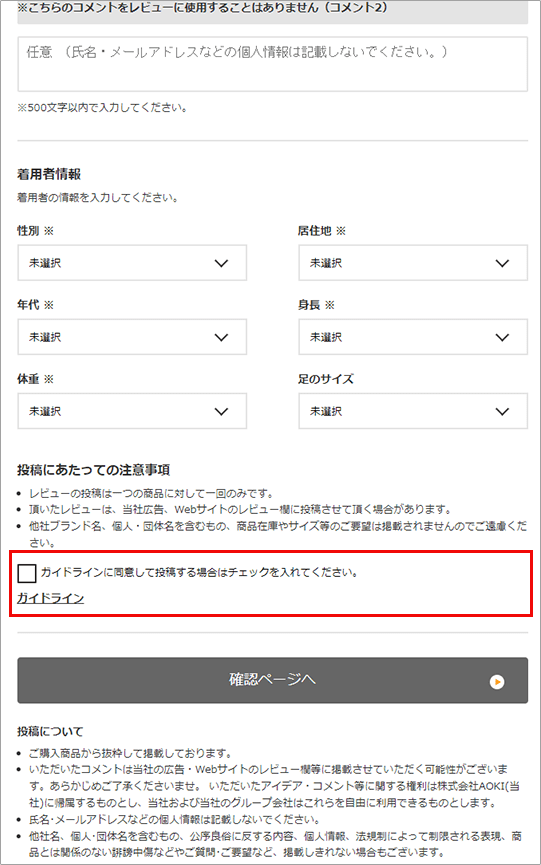Click the 投稿にあたっての注意事項 heading
The width and height of the screenshot is (541, 865).
[x=93, y=470]
